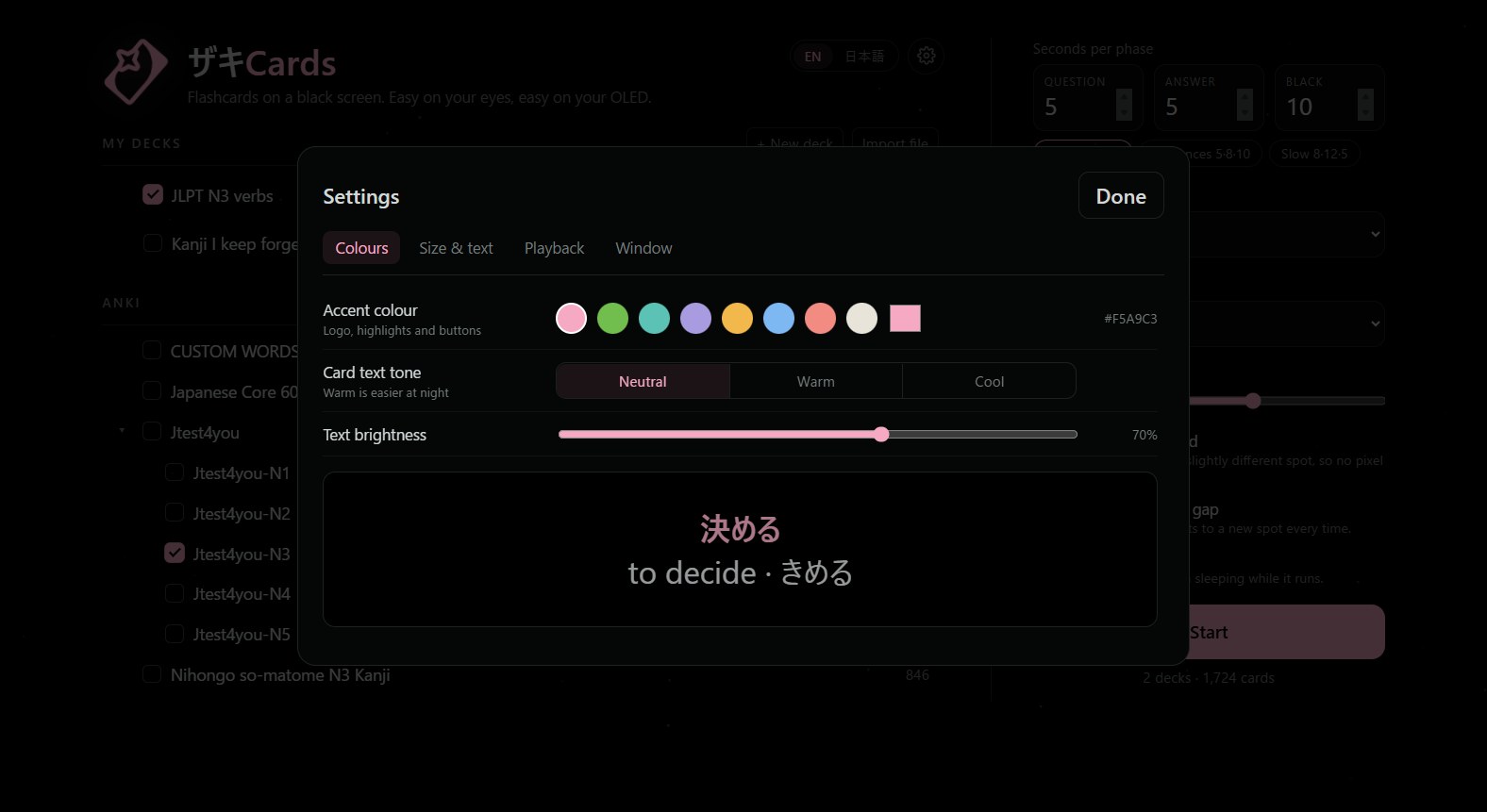
Task: Collapse the Jtest4you deck tree arrow
Action: [x=122, y=431]
